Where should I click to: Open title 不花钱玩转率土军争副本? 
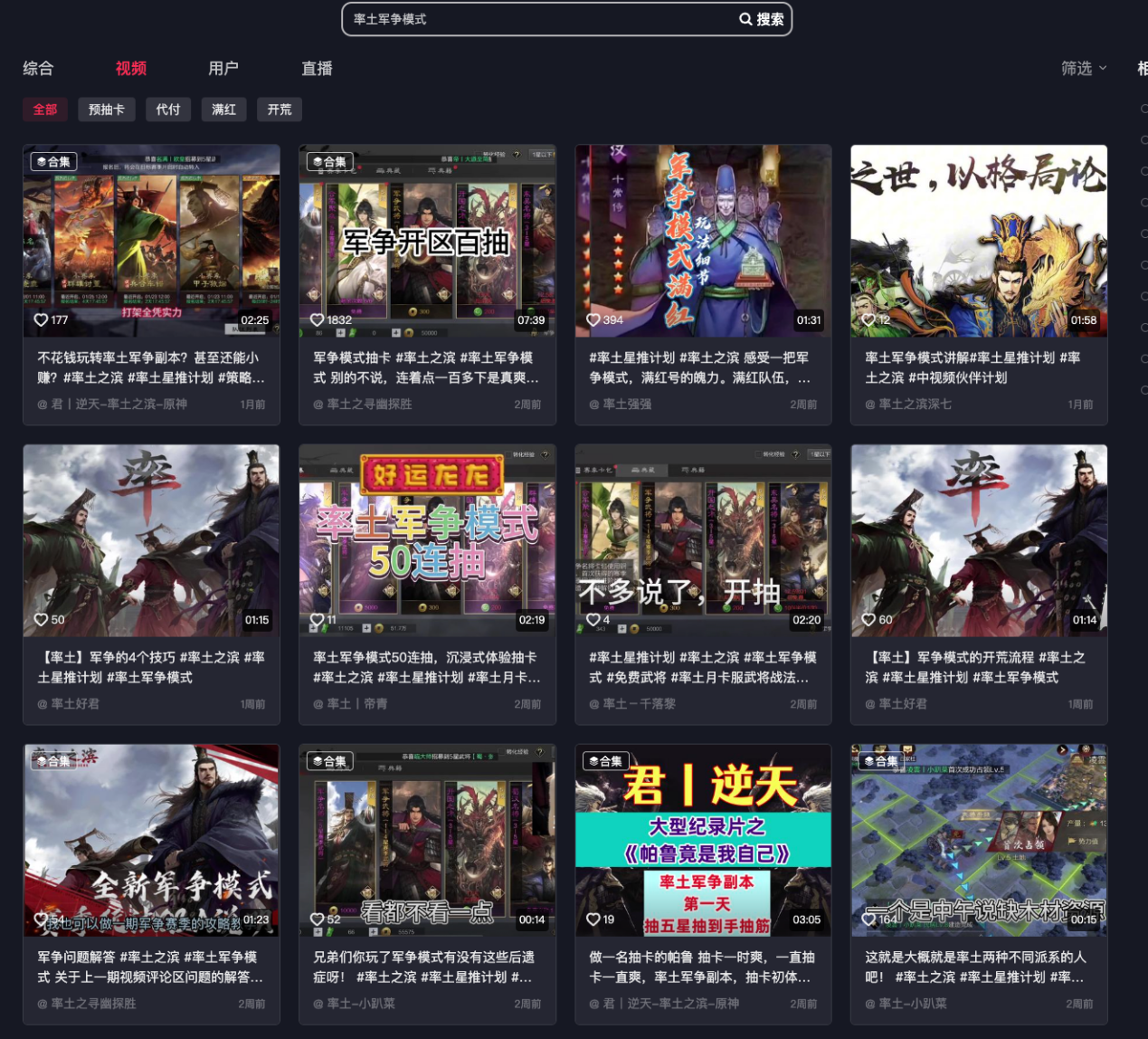151,367
